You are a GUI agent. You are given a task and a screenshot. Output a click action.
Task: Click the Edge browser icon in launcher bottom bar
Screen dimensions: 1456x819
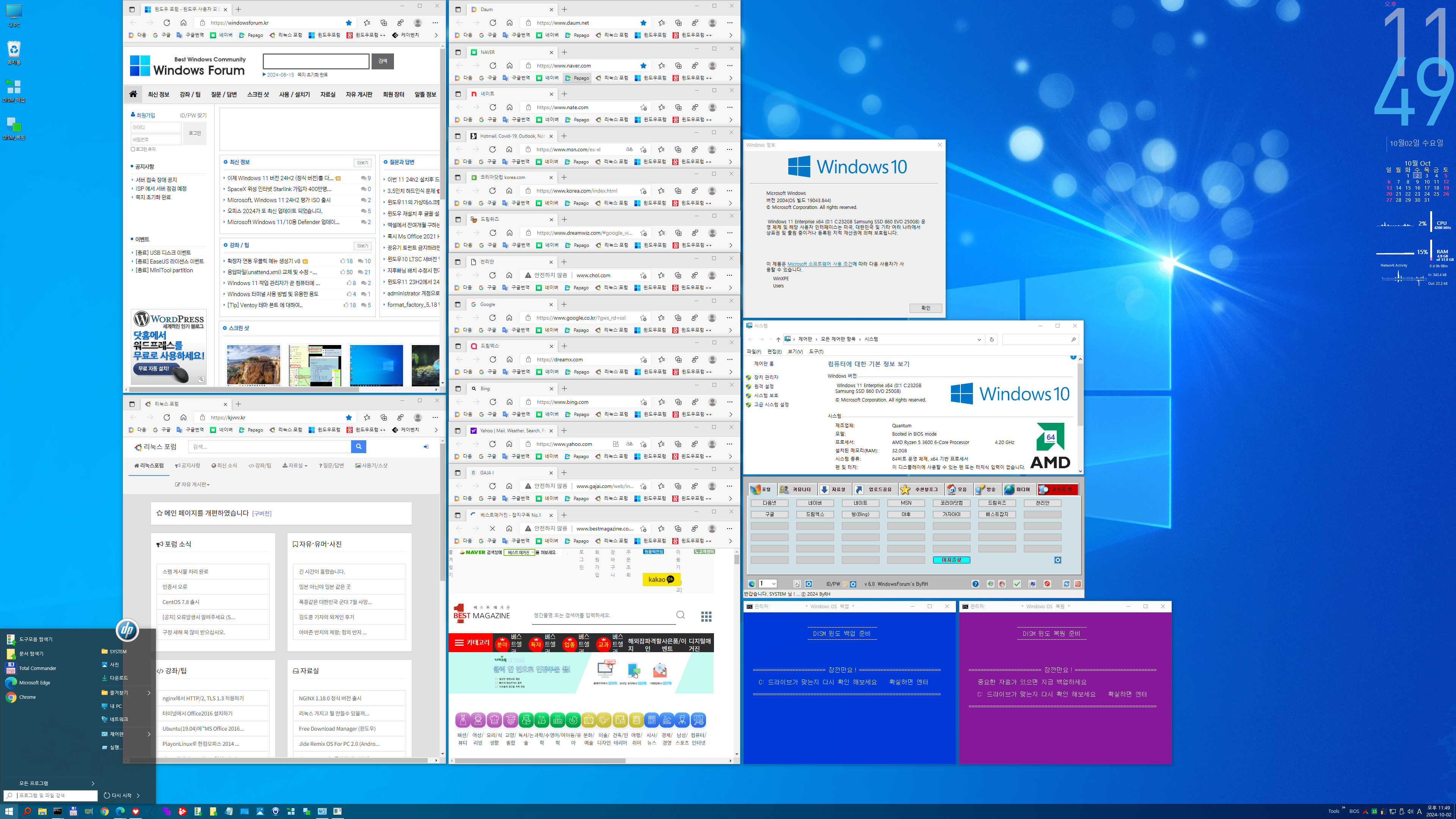pos(752,584)
